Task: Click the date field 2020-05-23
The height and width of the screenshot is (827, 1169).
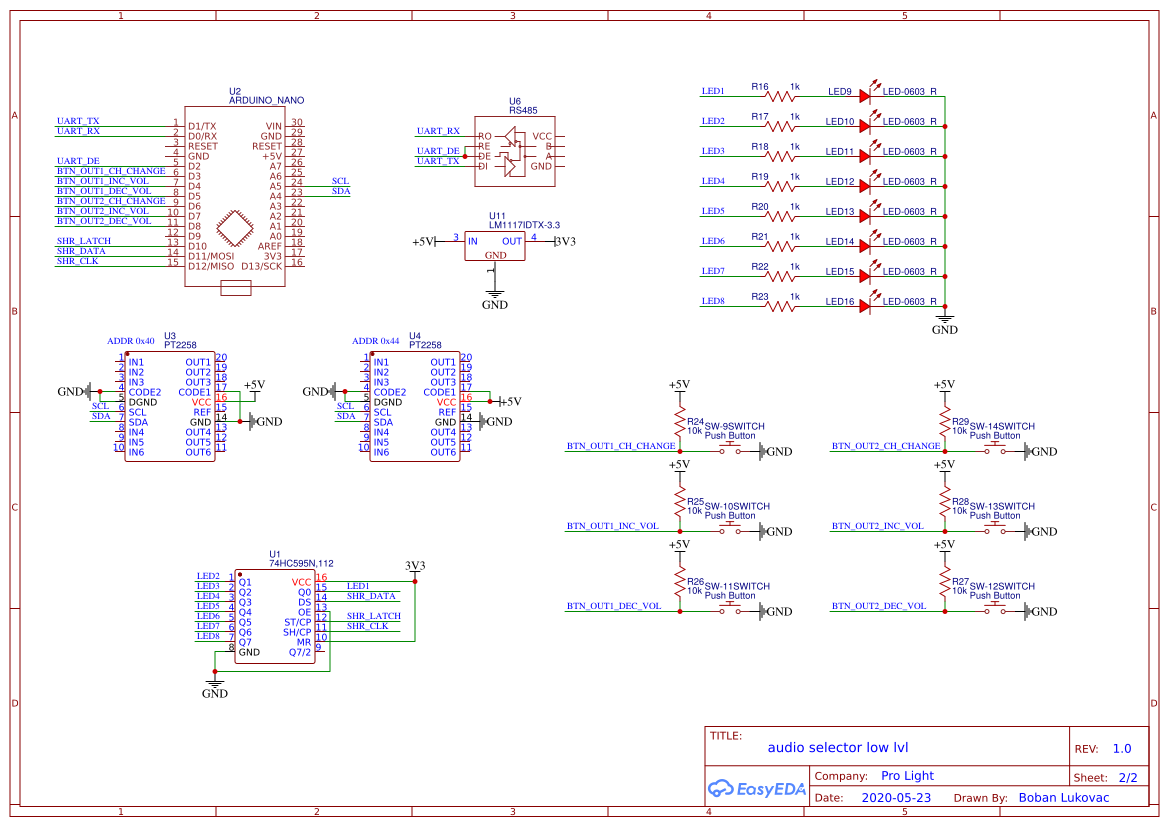Action: (895, 798)
